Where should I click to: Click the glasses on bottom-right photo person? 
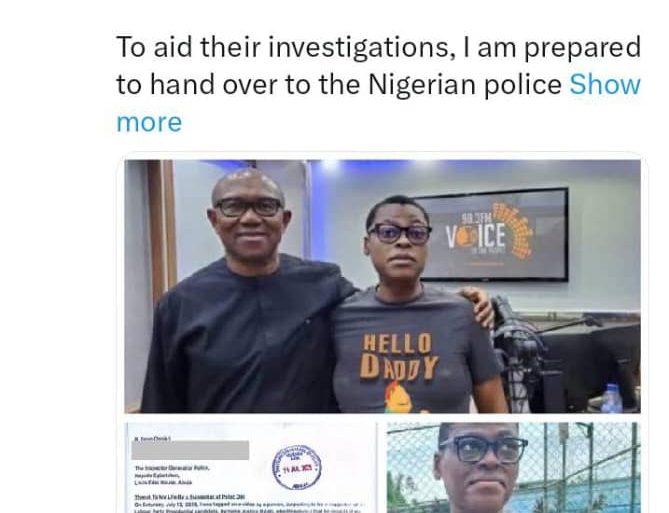coord(484,449)
